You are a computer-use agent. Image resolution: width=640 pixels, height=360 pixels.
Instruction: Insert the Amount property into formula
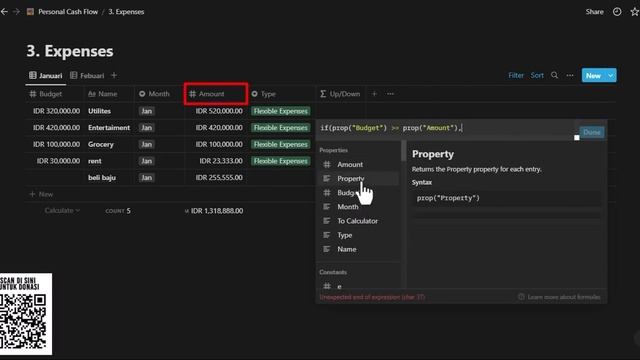point(358,164)
